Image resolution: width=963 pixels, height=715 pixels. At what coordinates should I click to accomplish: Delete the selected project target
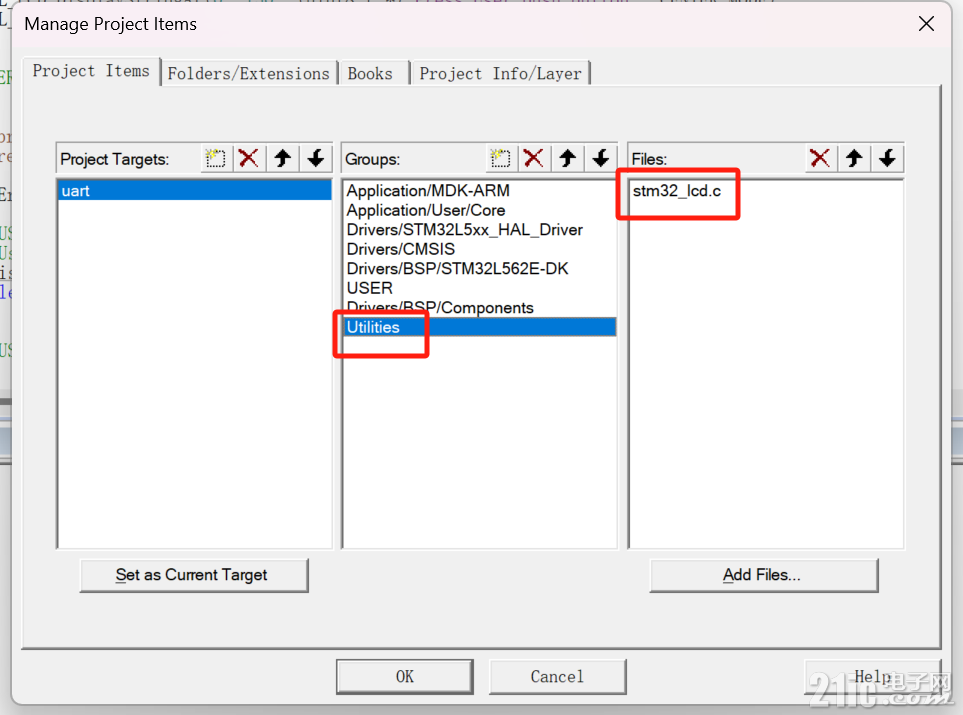pyautogui.click(x=249, y=158)
